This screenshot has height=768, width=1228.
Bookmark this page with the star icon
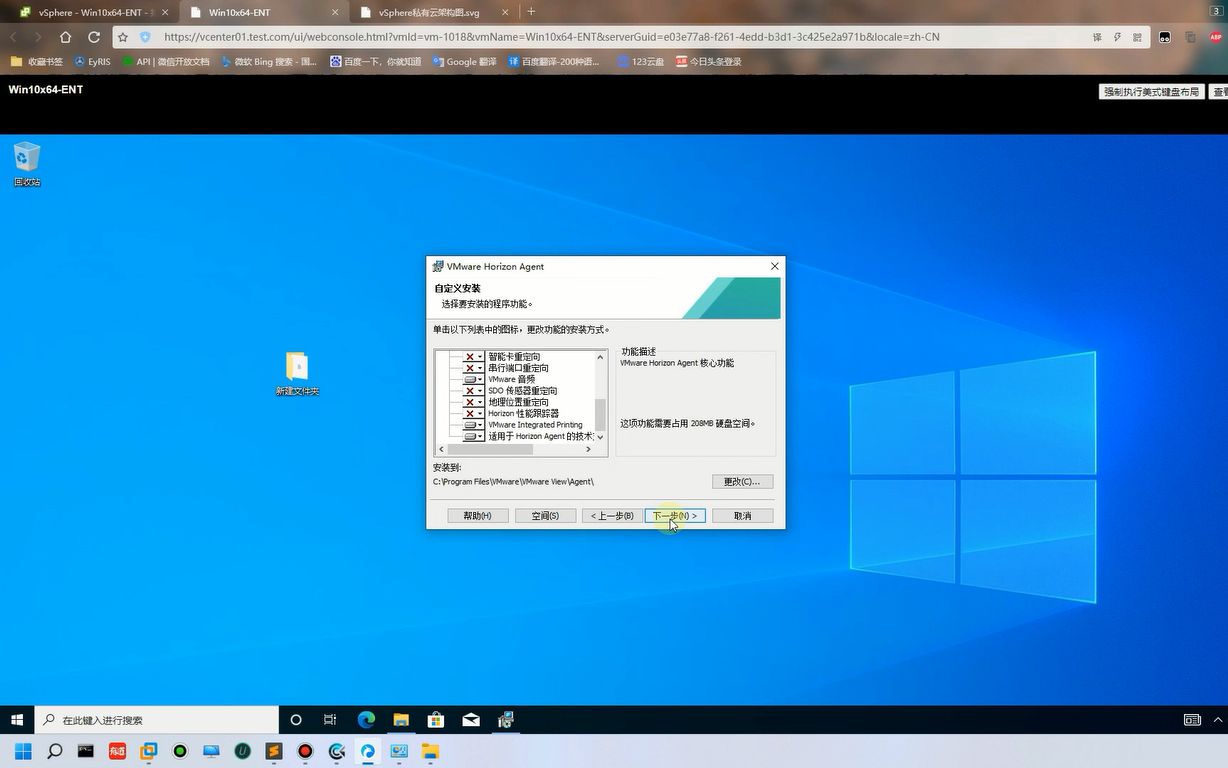click(123, 37)
